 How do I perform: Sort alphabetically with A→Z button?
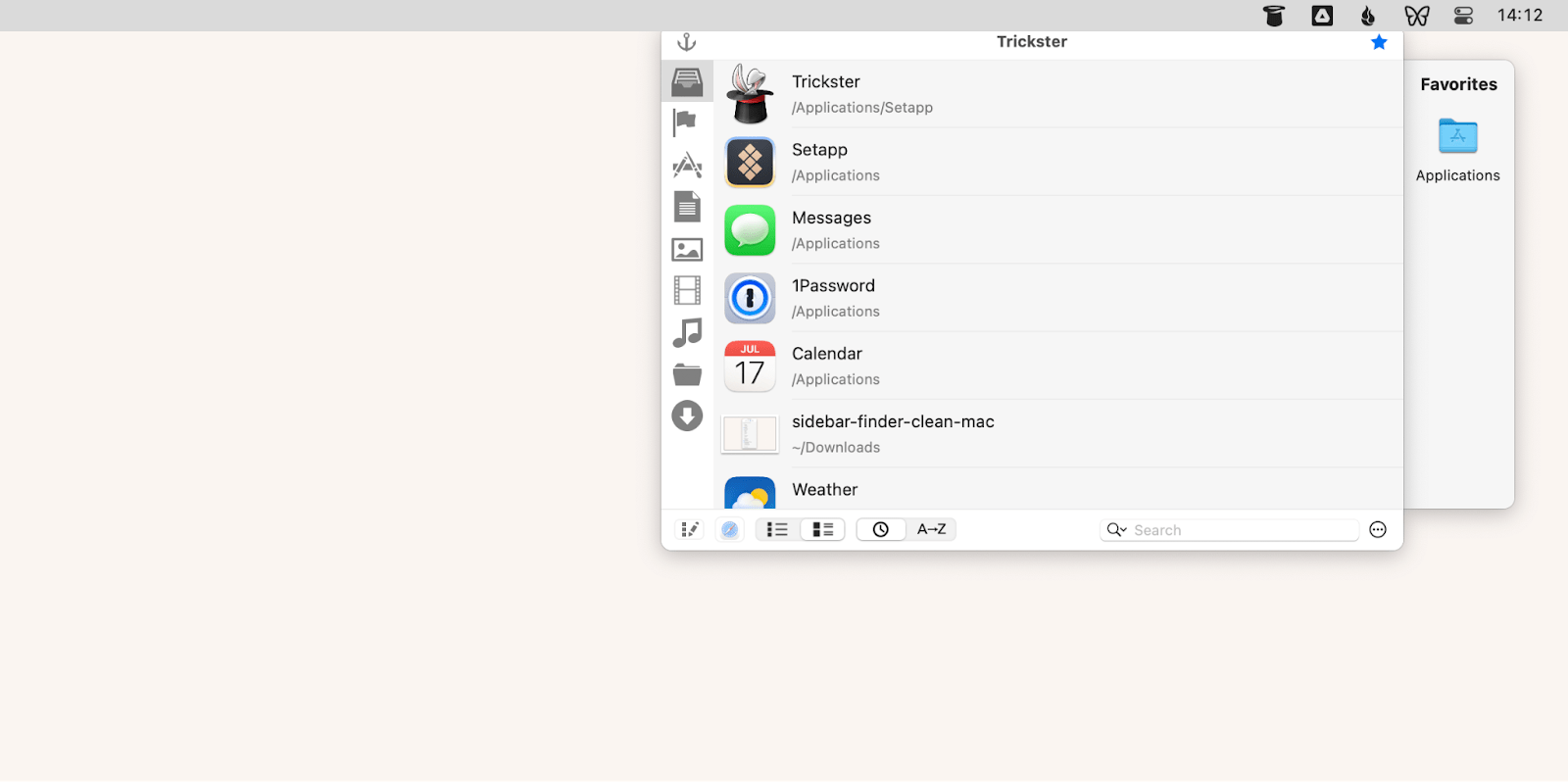point(931,530)
